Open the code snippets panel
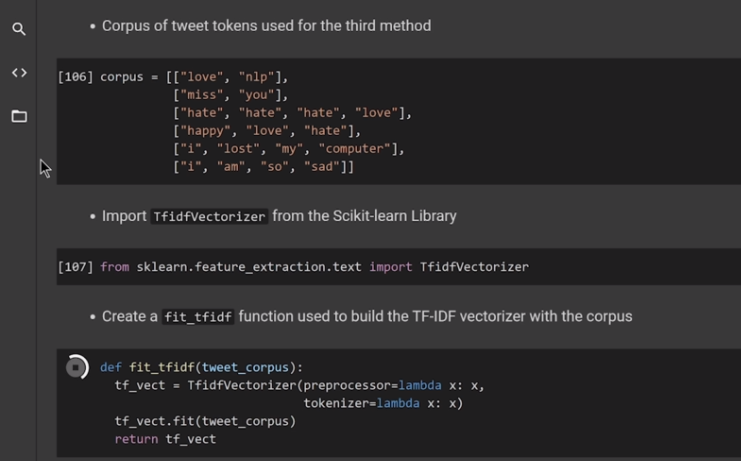 pyautogui.click(x=19, y=73)
